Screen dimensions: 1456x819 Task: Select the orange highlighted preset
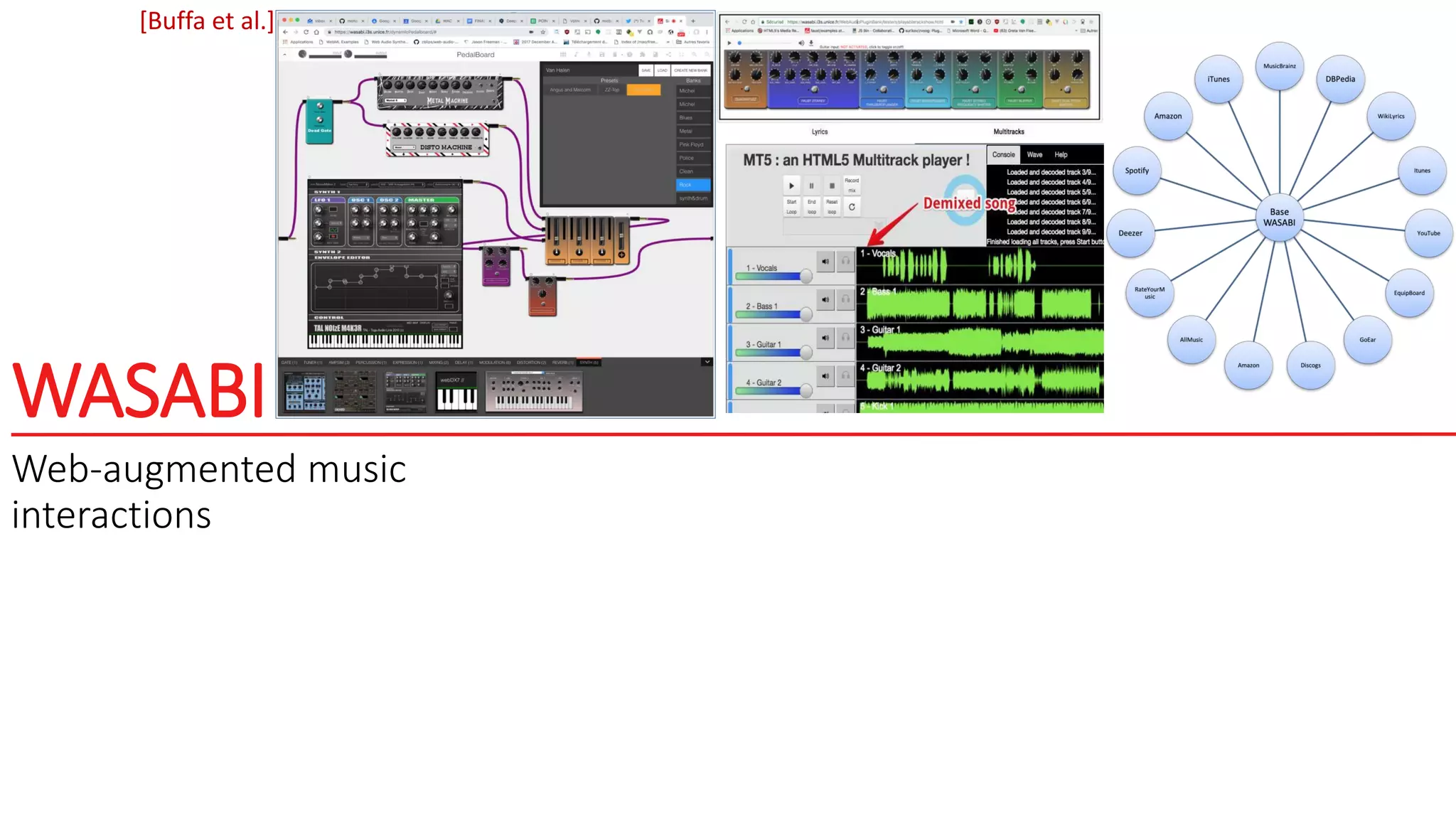pyautogui.click(x=643, y=90)
